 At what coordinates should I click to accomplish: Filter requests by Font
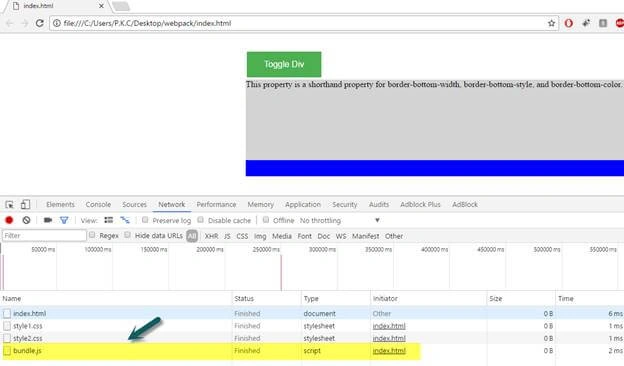304,236
